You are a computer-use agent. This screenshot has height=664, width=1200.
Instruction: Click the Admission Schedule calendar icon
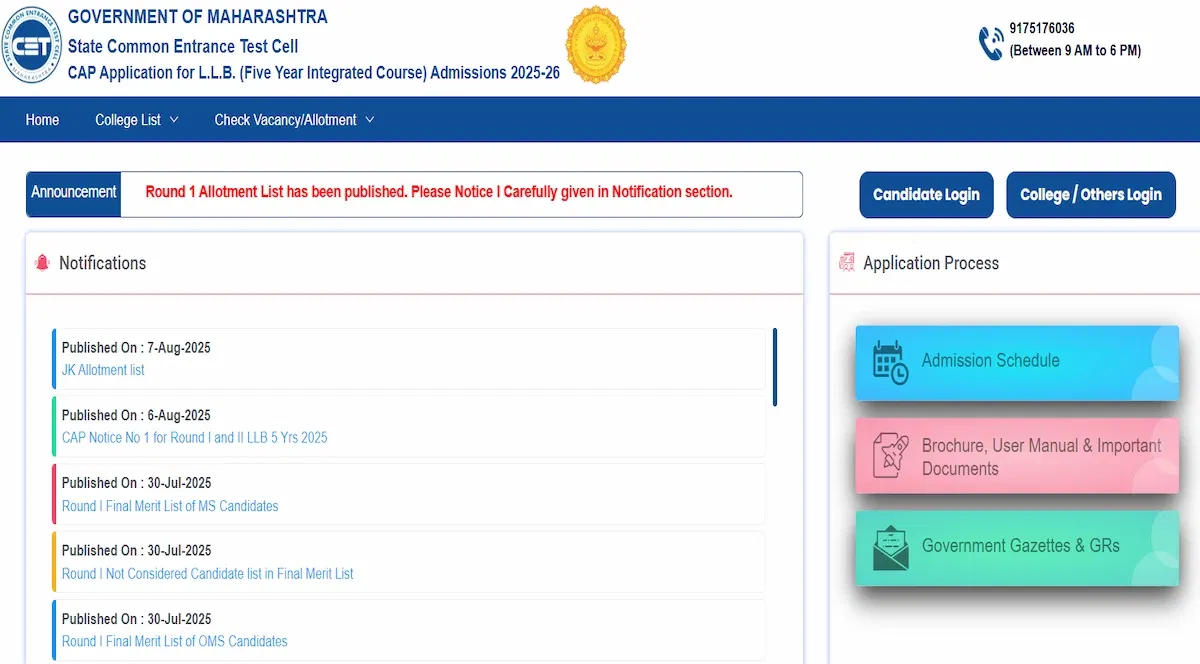[x=890, y=362]
